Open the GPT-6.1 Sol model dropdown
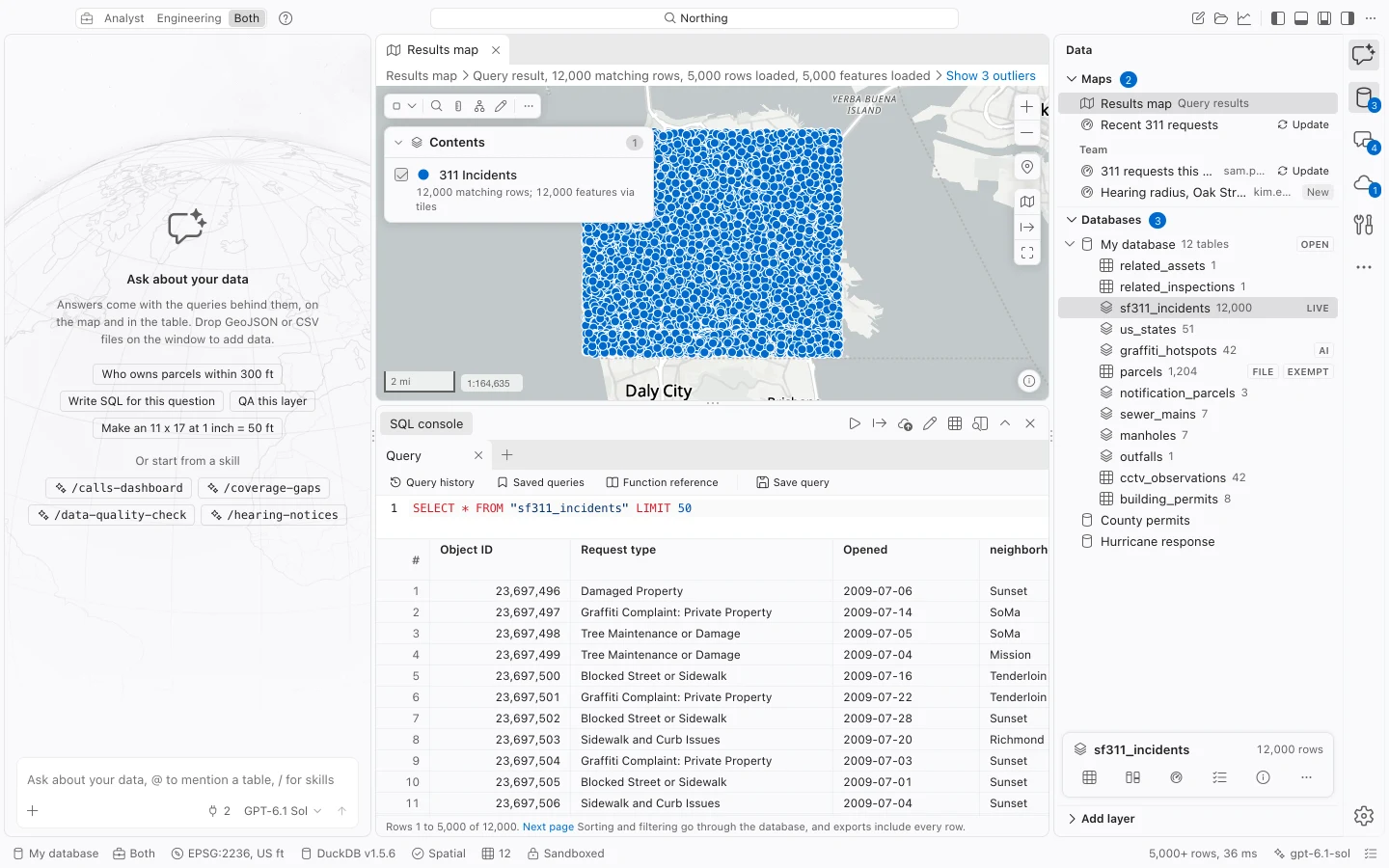 point(283,811)
